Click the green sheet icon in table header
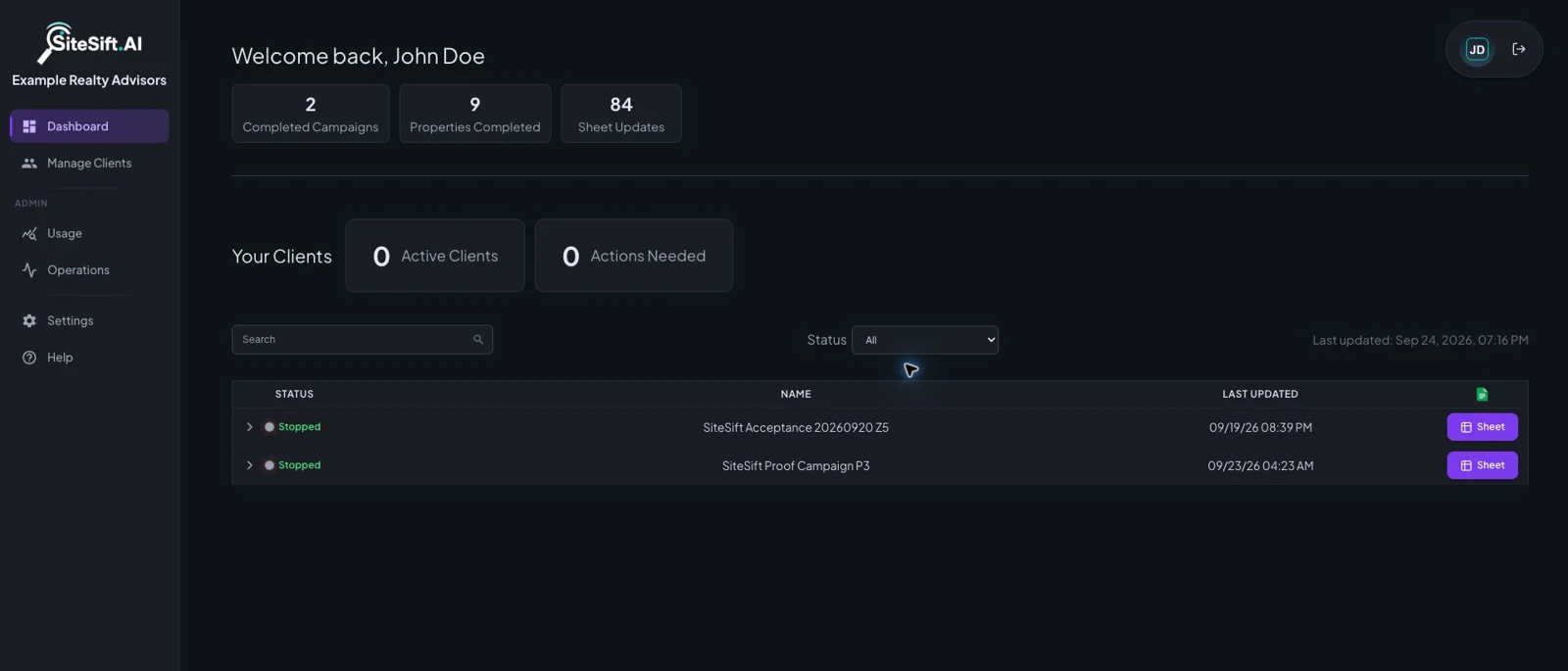 click(1482, 394)
